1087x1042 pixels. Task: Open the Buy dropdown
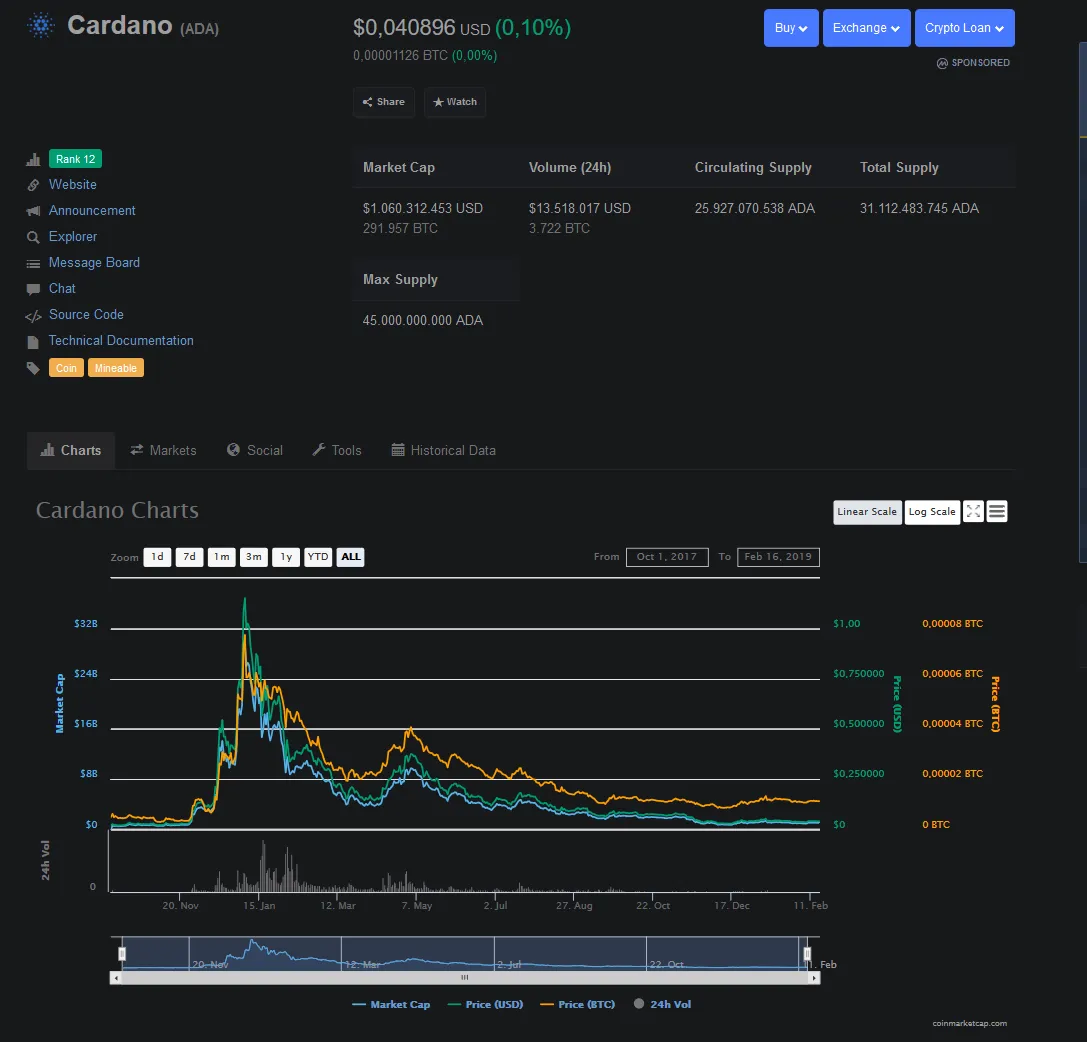click(791, 28)
